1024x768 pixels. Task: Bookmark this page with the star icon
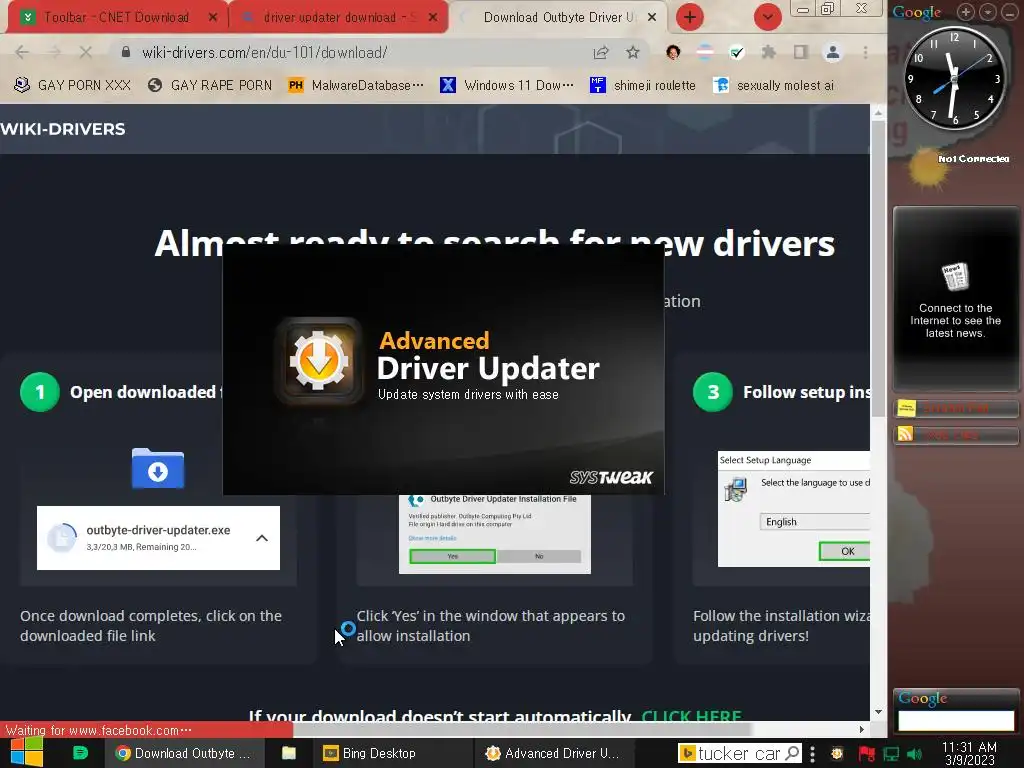(632, 52)
